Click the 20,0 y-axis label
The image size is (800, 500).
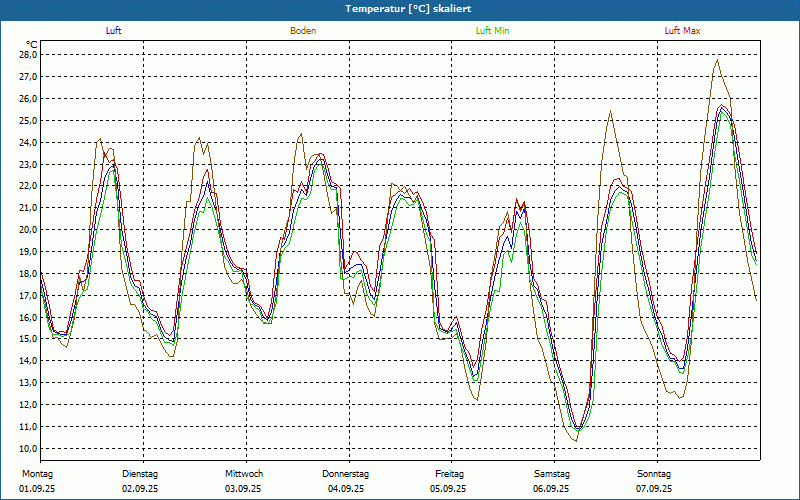[x=28, y=230]
